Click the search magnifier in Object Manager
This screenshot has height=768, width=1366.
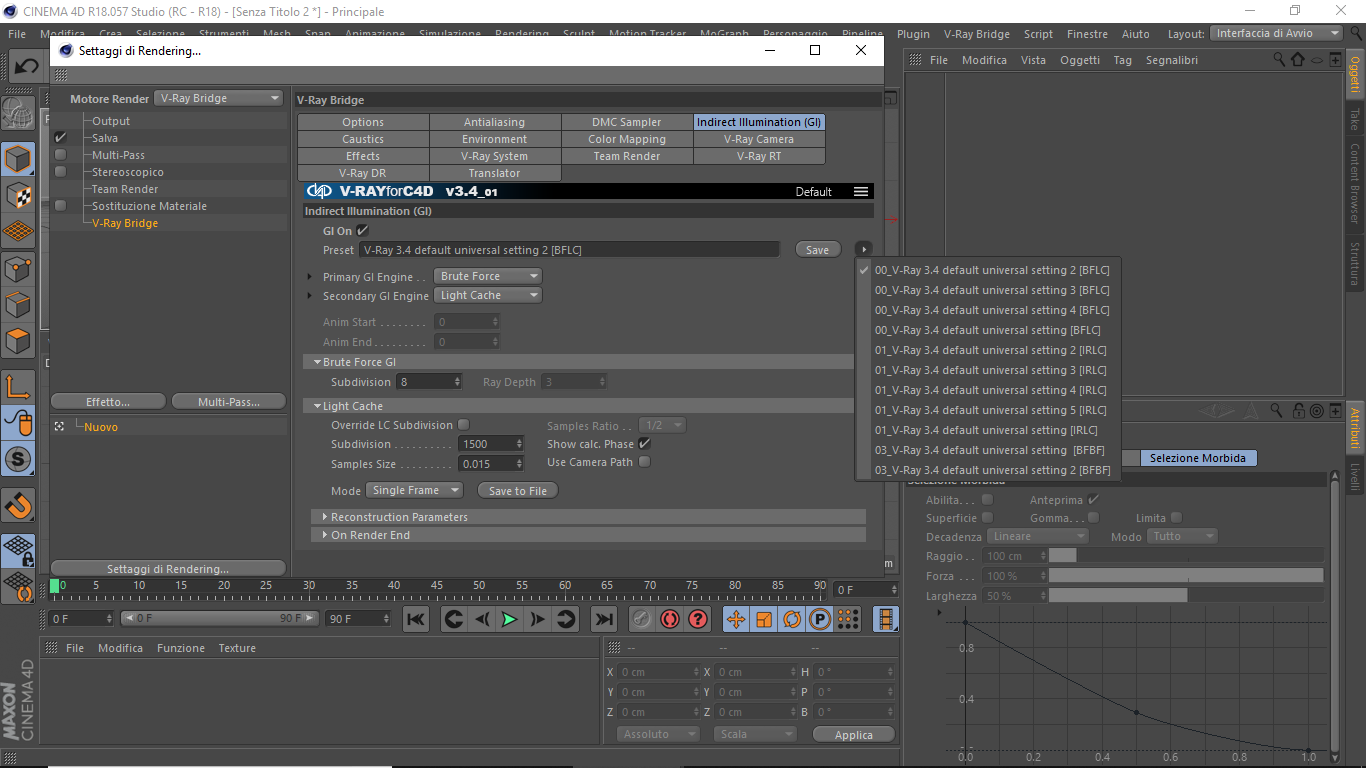tap(1280, 60)
